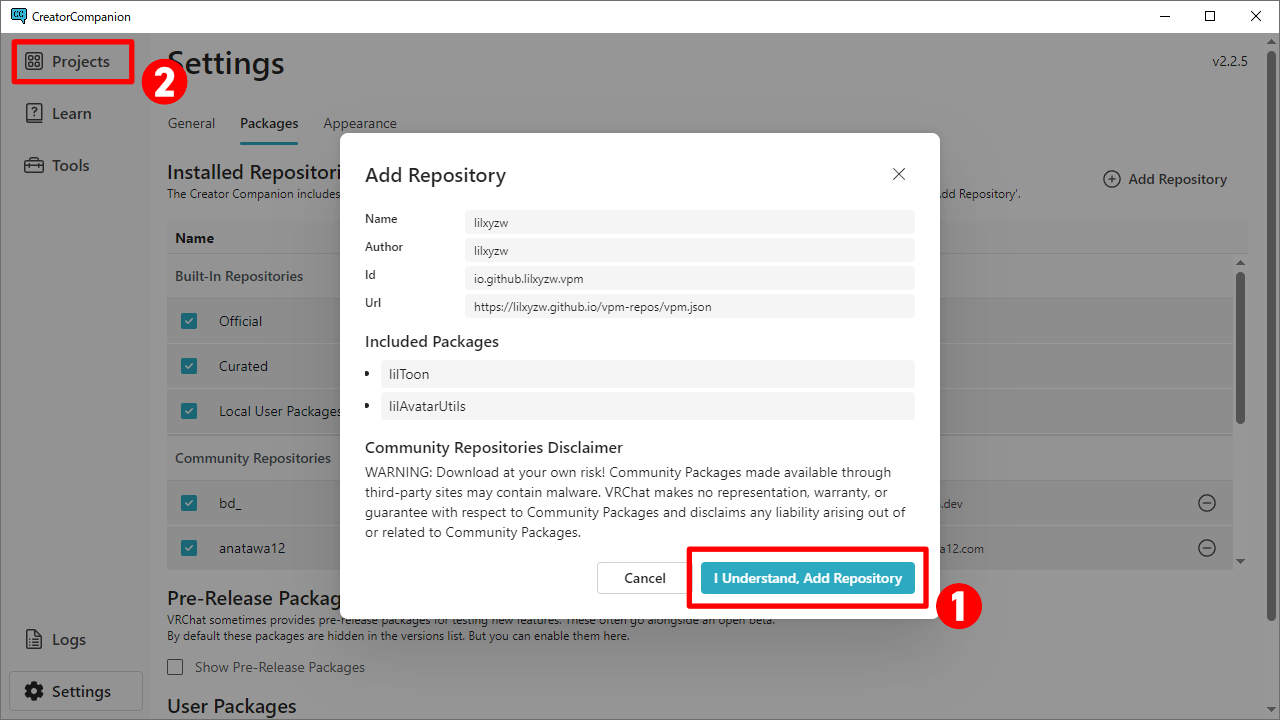Uncheck the Official repository checkbox
The image size is (1280, 720).
coord(189,321)
